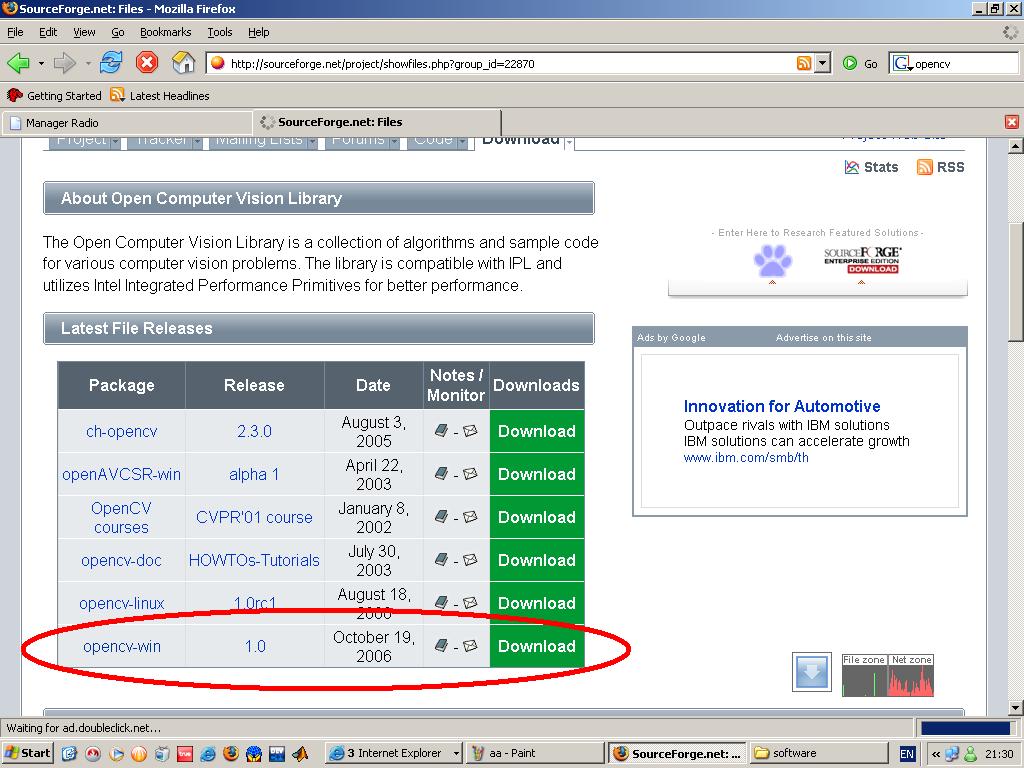Screen dimensions: 1024x768
Task: Expand the 3 Internet Explorer taskbar group
Action: point(457,753)
